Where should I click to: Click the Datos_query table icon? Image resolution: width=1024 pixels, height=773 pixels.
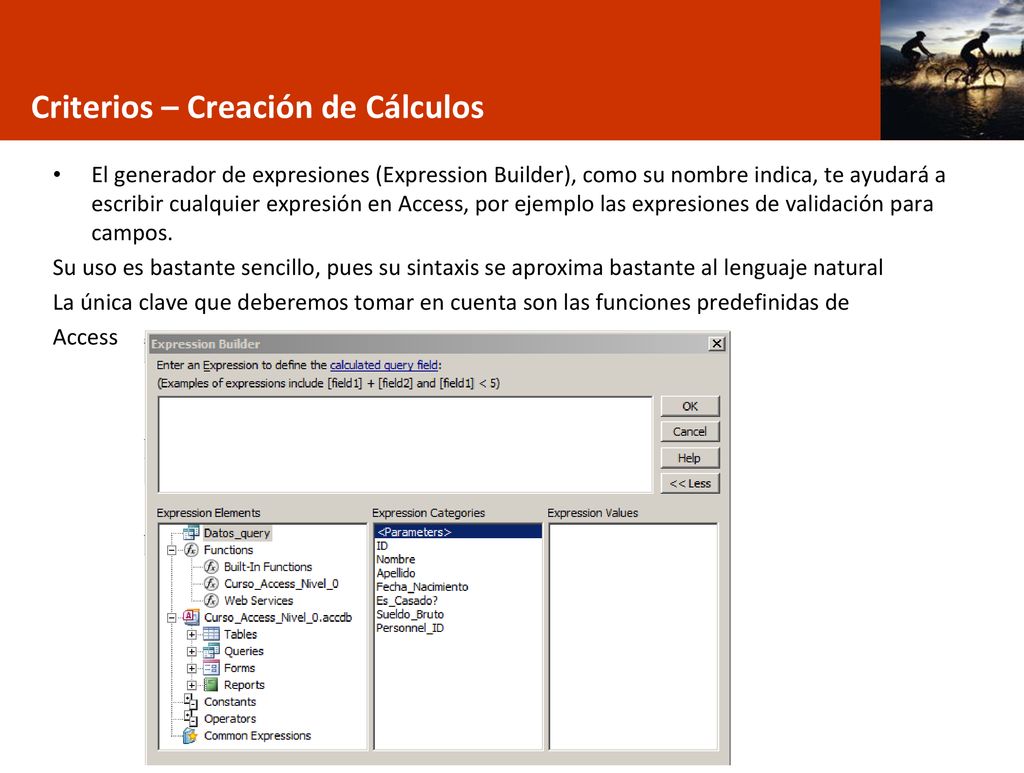pos(191,533)
